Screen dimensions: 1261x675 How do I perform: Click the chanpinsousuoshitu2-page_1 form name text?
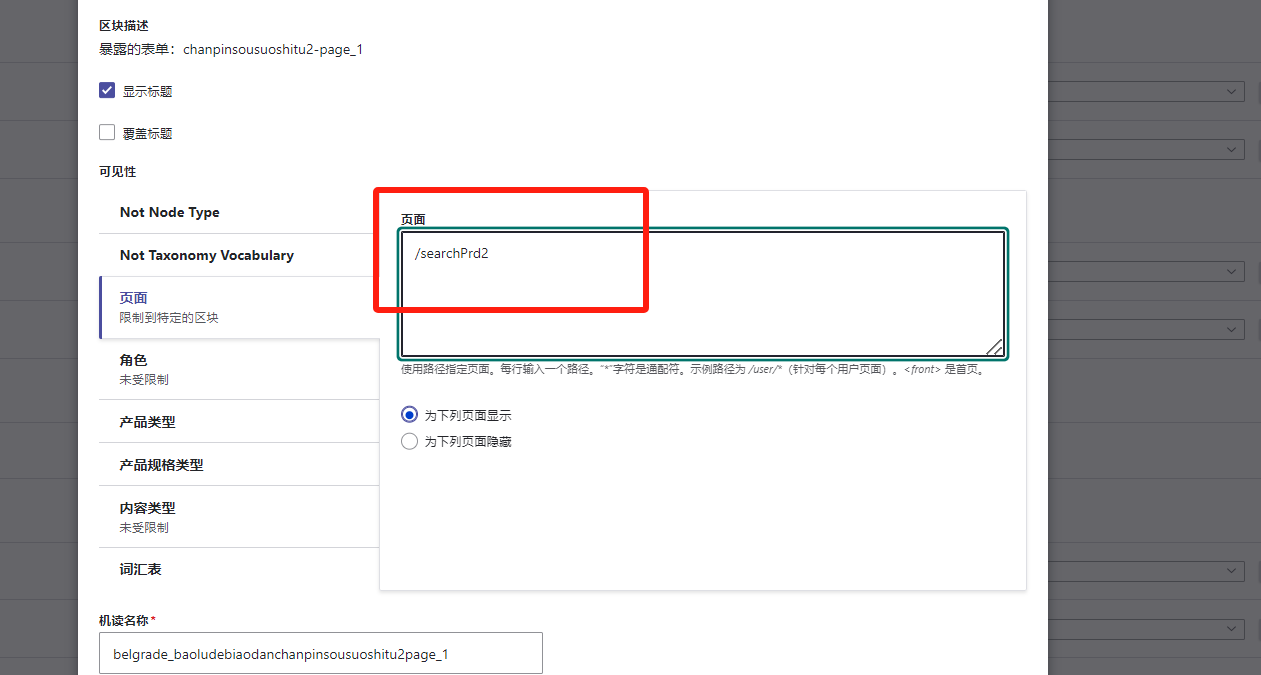pyautogui.click(x=273, y=48)
